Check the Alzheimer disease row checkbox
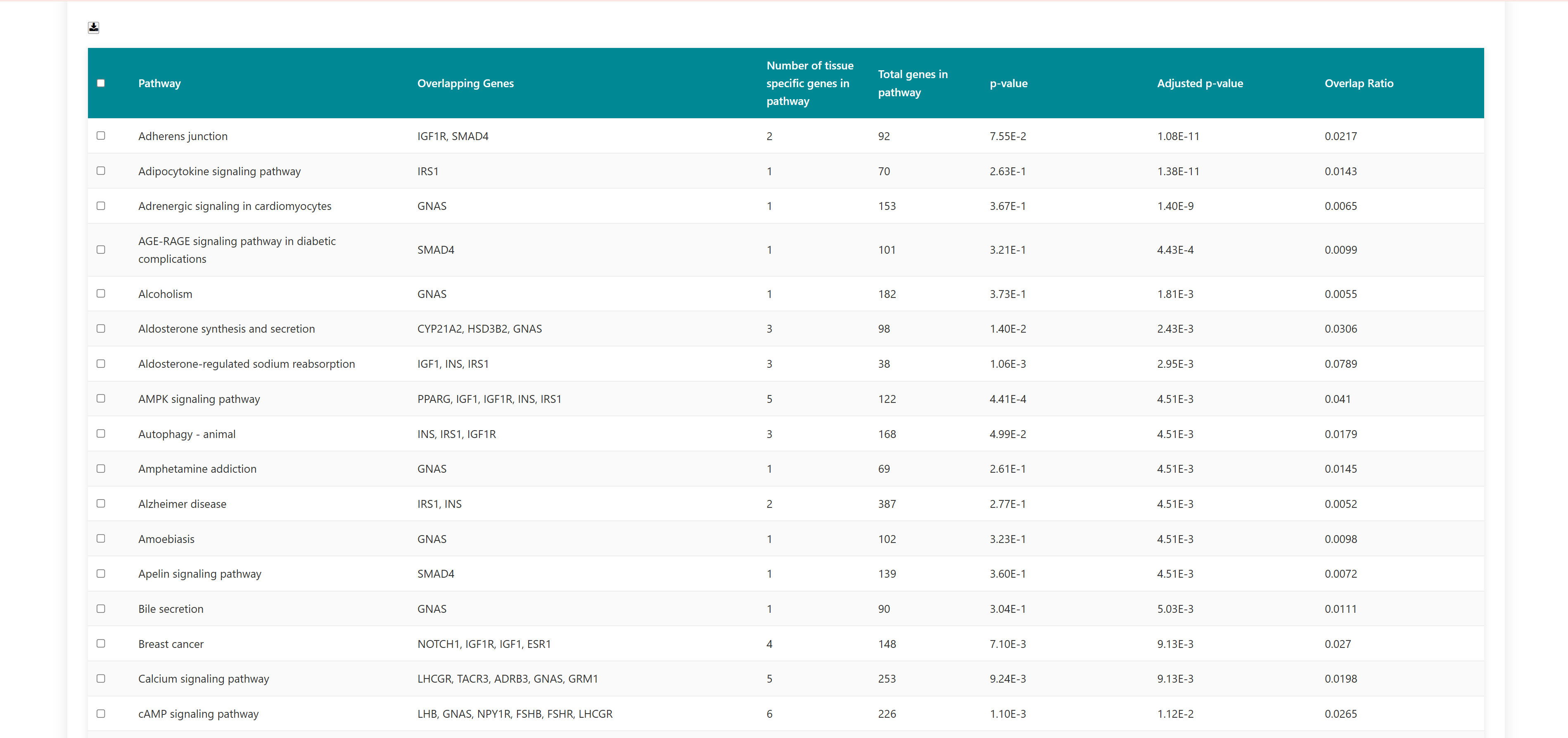Viewport: 1568px width, 738px height. pyautogui.click(x=101, y=504)
